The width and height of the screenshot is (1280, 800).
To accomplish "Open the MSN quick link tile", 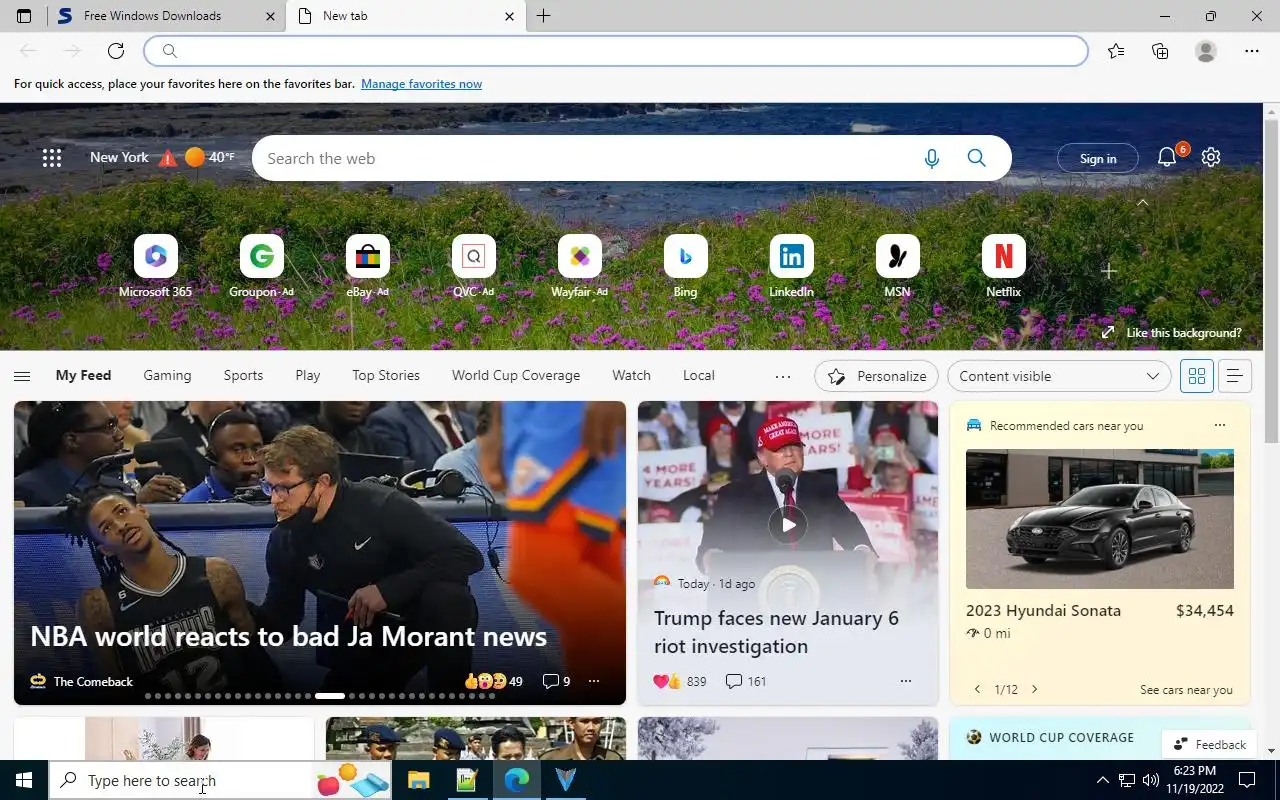I will pos(897,266).
